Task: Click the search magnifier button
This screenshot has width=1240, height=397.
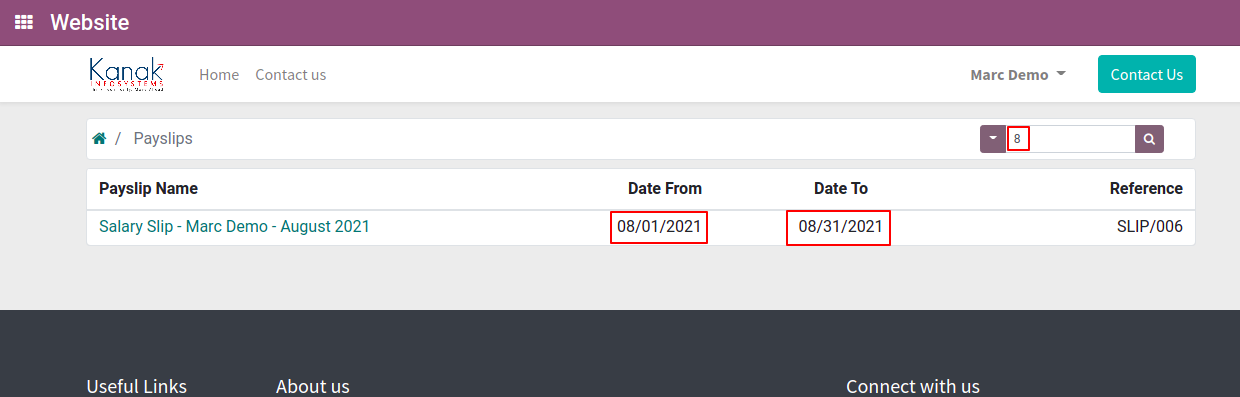Action: [x=1150, y=139]
